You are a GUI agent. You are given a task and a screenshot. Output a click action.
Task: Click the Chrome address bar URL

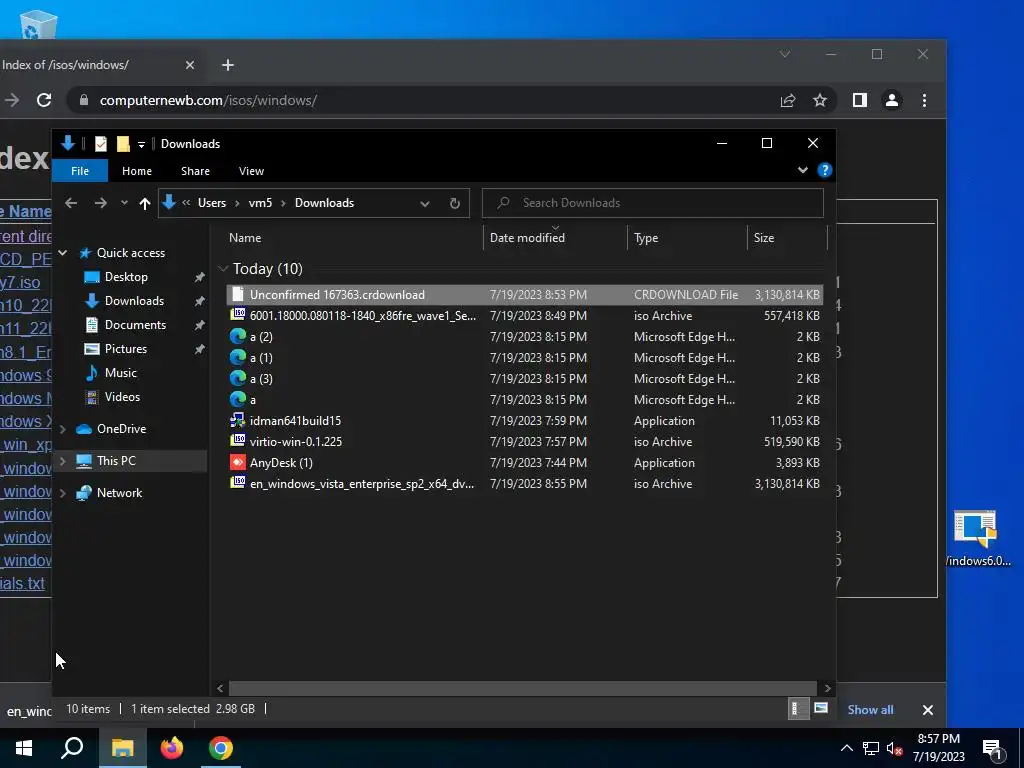208,101
